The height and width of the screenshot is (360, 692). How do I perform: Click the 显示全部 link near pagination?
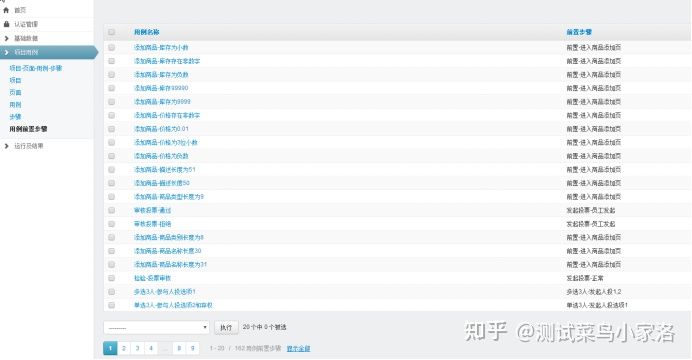point(298,349)
